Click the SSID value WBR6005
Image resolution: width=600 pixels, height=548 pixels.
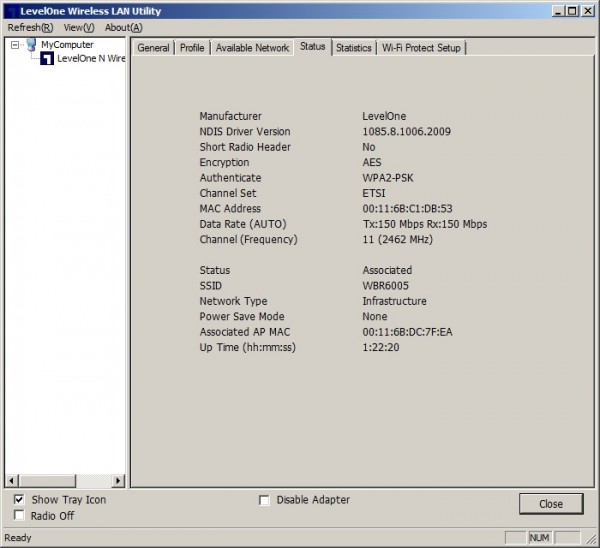tap(385, 286)
